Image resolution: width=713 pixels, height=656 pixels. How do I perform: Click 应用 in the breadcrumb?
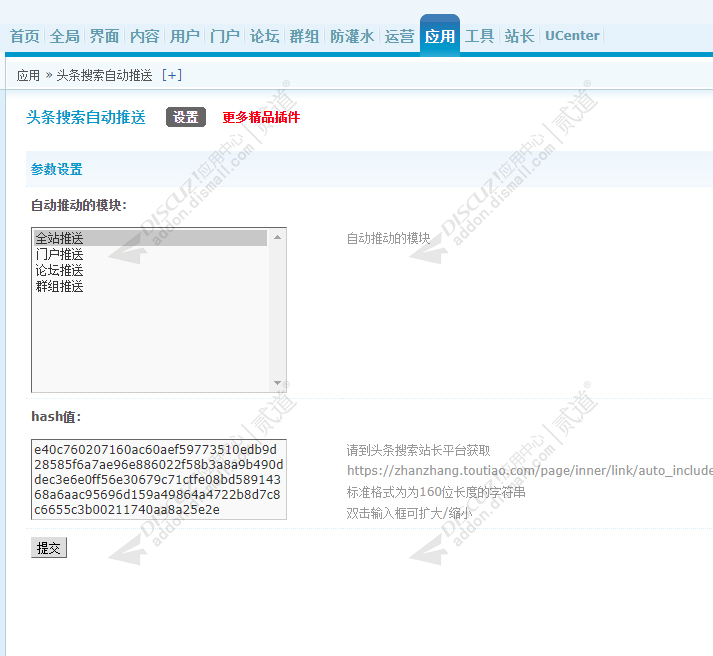point(28,75)
